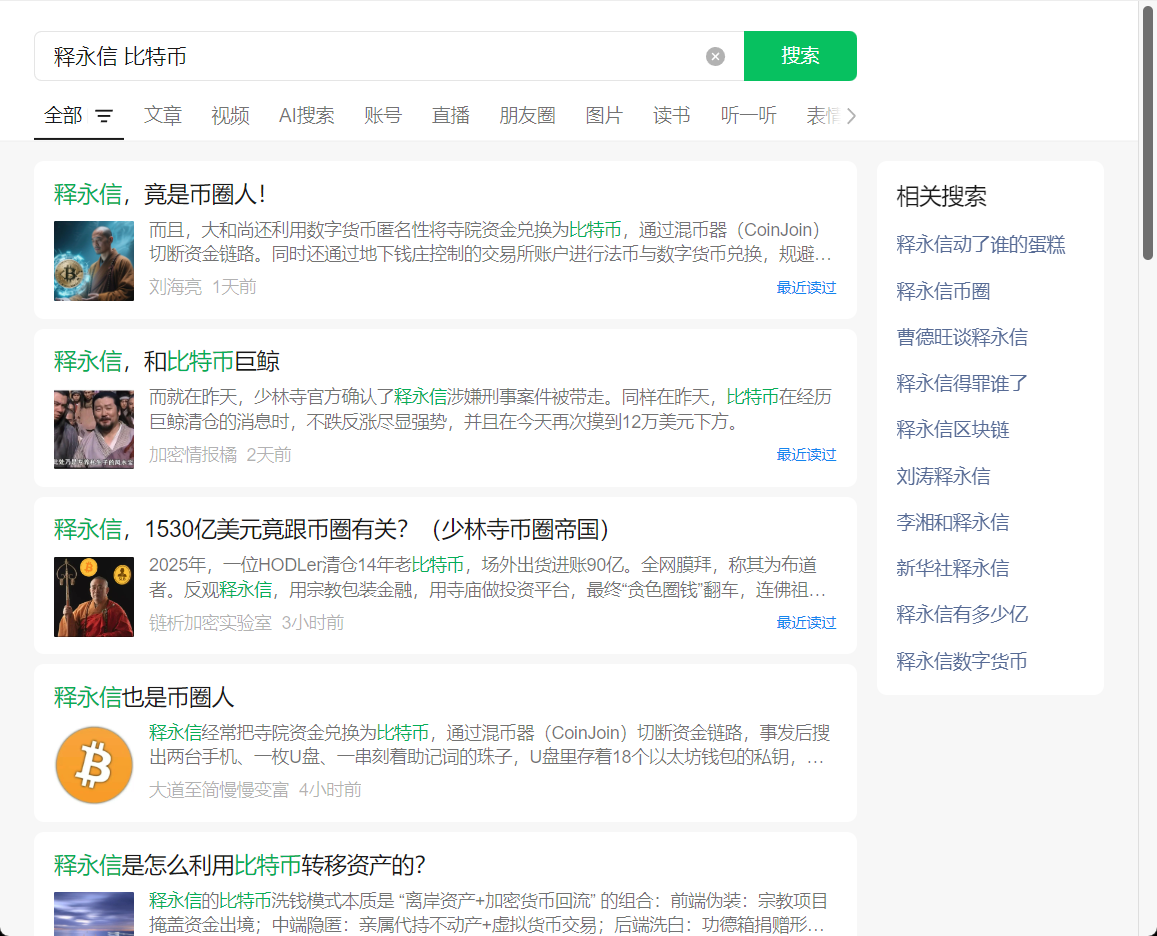Click 最近读过 label on the first result
This screenshot has height=936, width=1157.
806,288
